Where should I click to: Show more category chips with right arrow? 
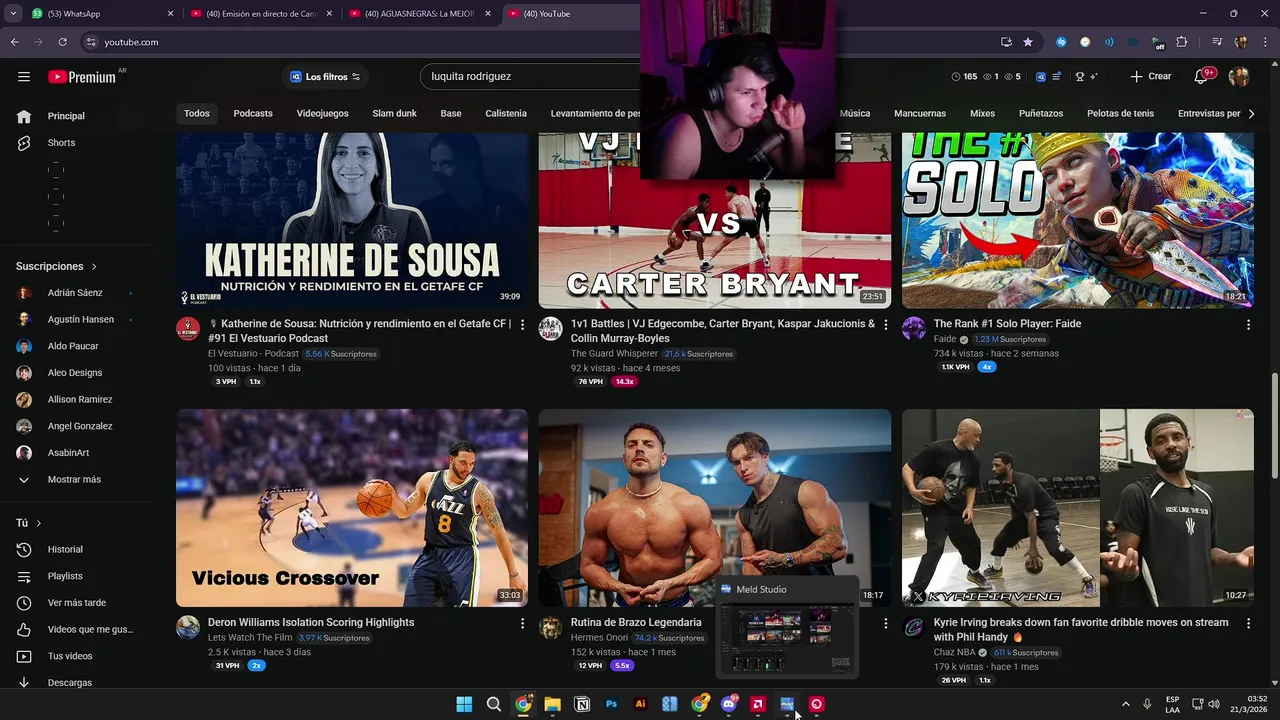point(1252,114)
